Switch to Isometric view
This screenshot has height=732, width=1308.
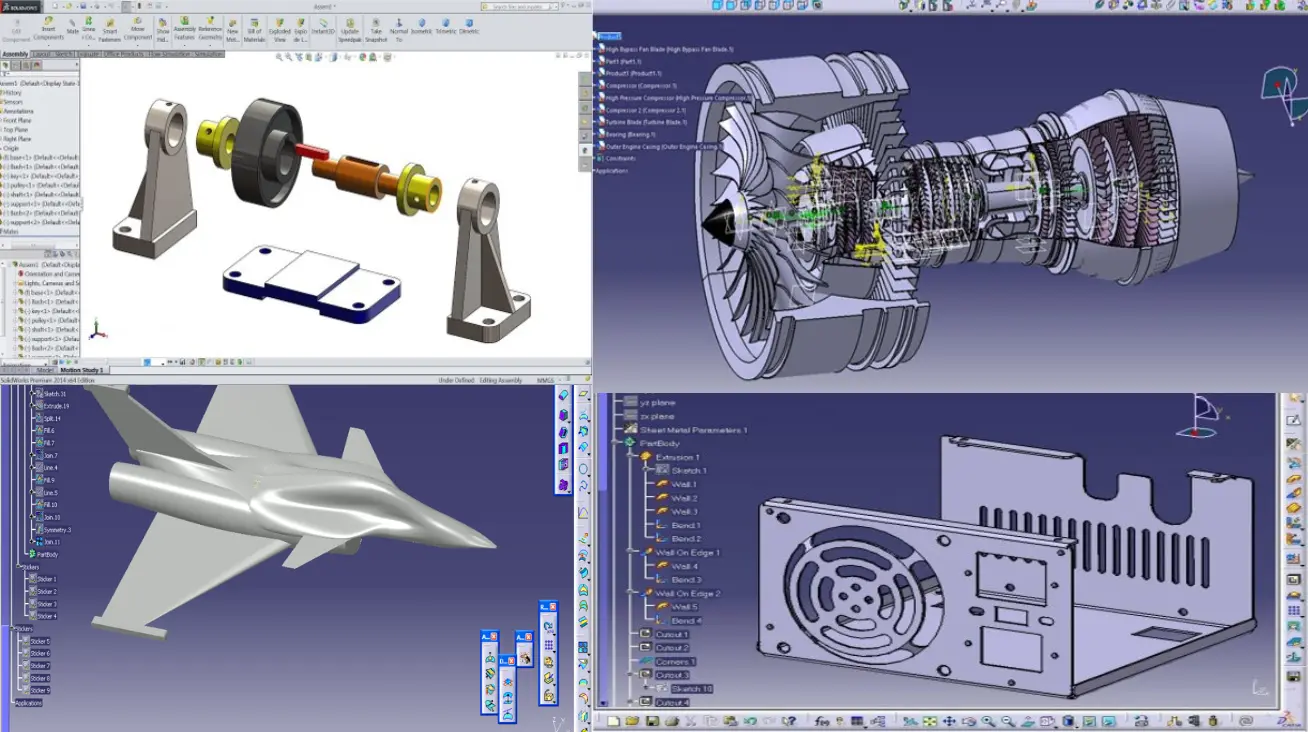pos(421,25)
